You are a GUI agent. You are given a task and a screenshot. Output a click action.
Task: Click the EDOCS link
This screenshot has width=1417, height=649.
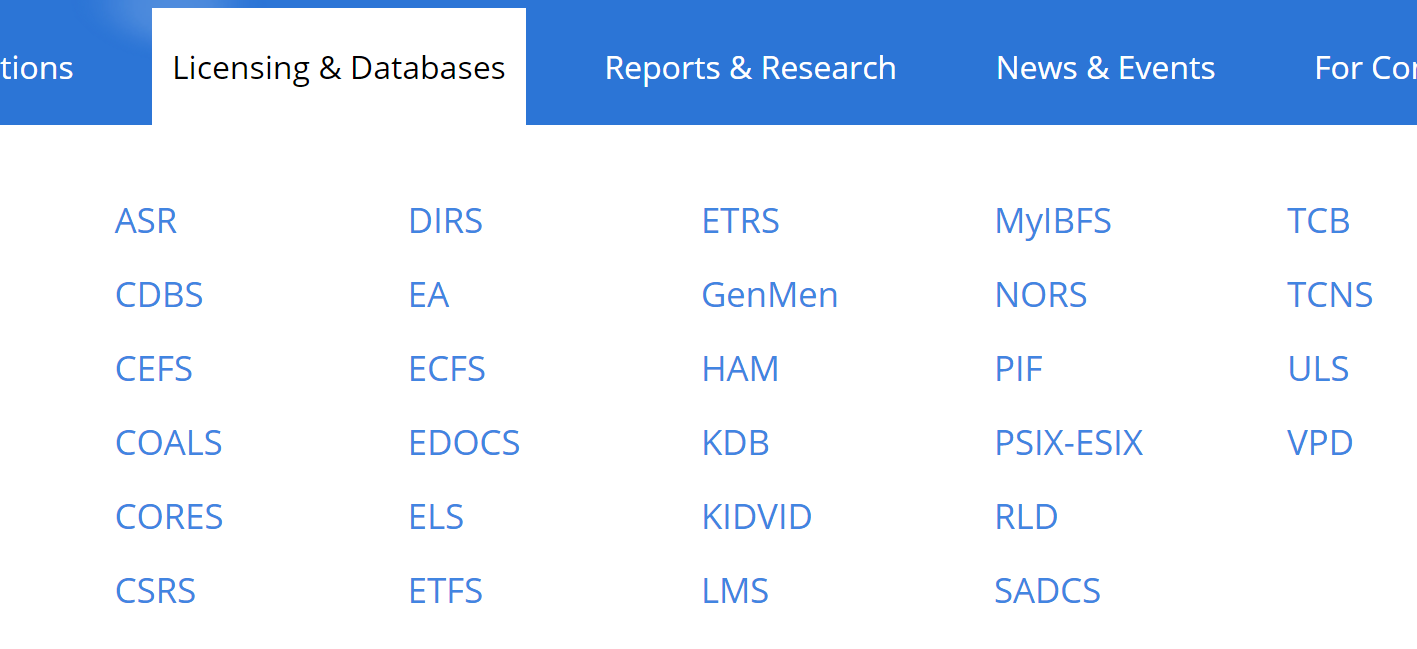pyautogui.click(x=464, y=443)
